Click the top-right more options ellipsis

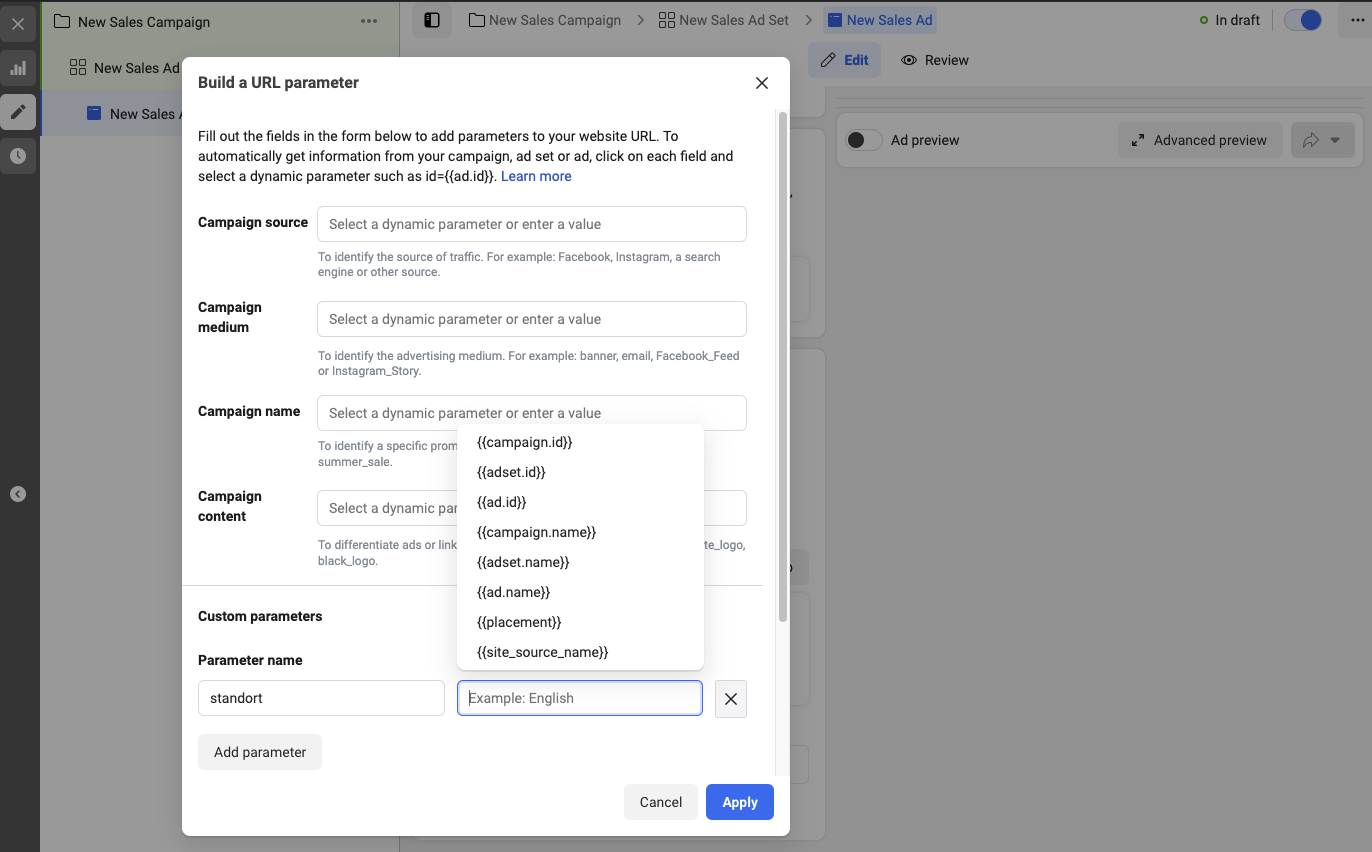click(1355, 20)
